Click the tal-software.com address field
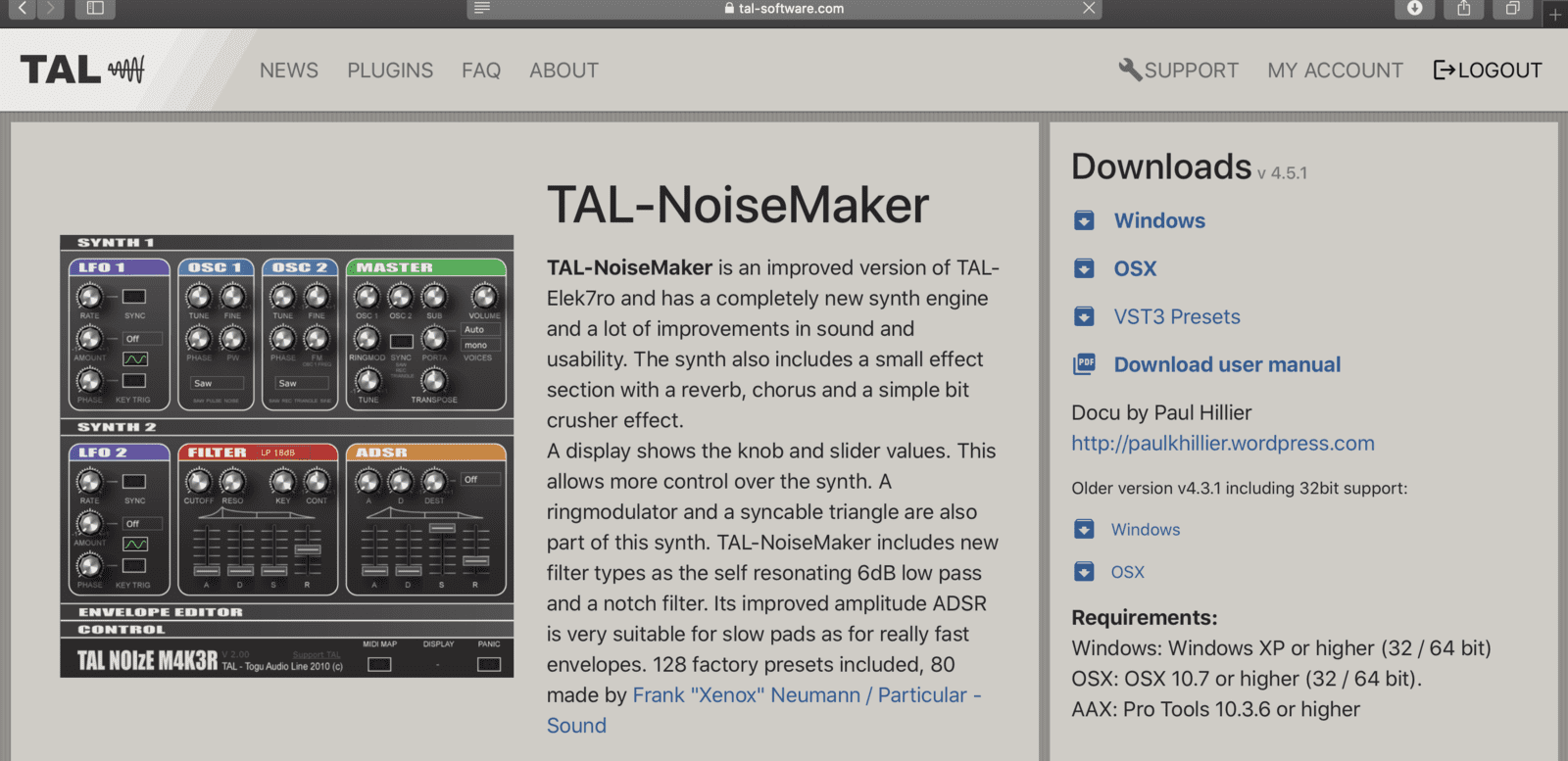Viewport: 1568px width, 761px height. tap(784, 9)
